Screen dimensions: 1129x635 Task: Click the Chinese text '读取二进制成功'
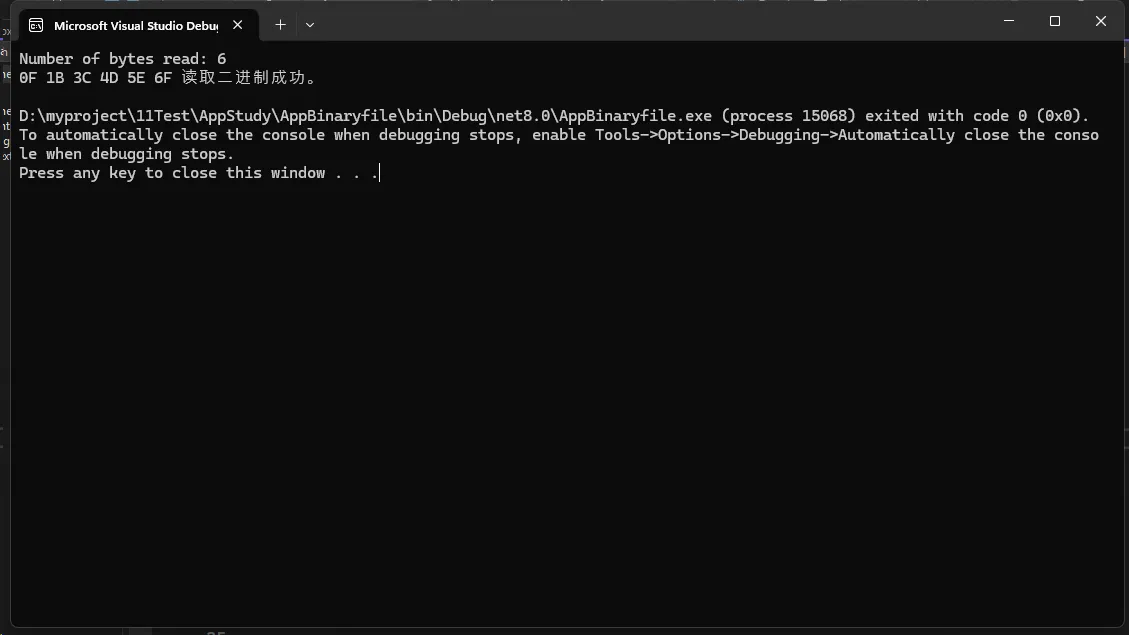[243, 78]
